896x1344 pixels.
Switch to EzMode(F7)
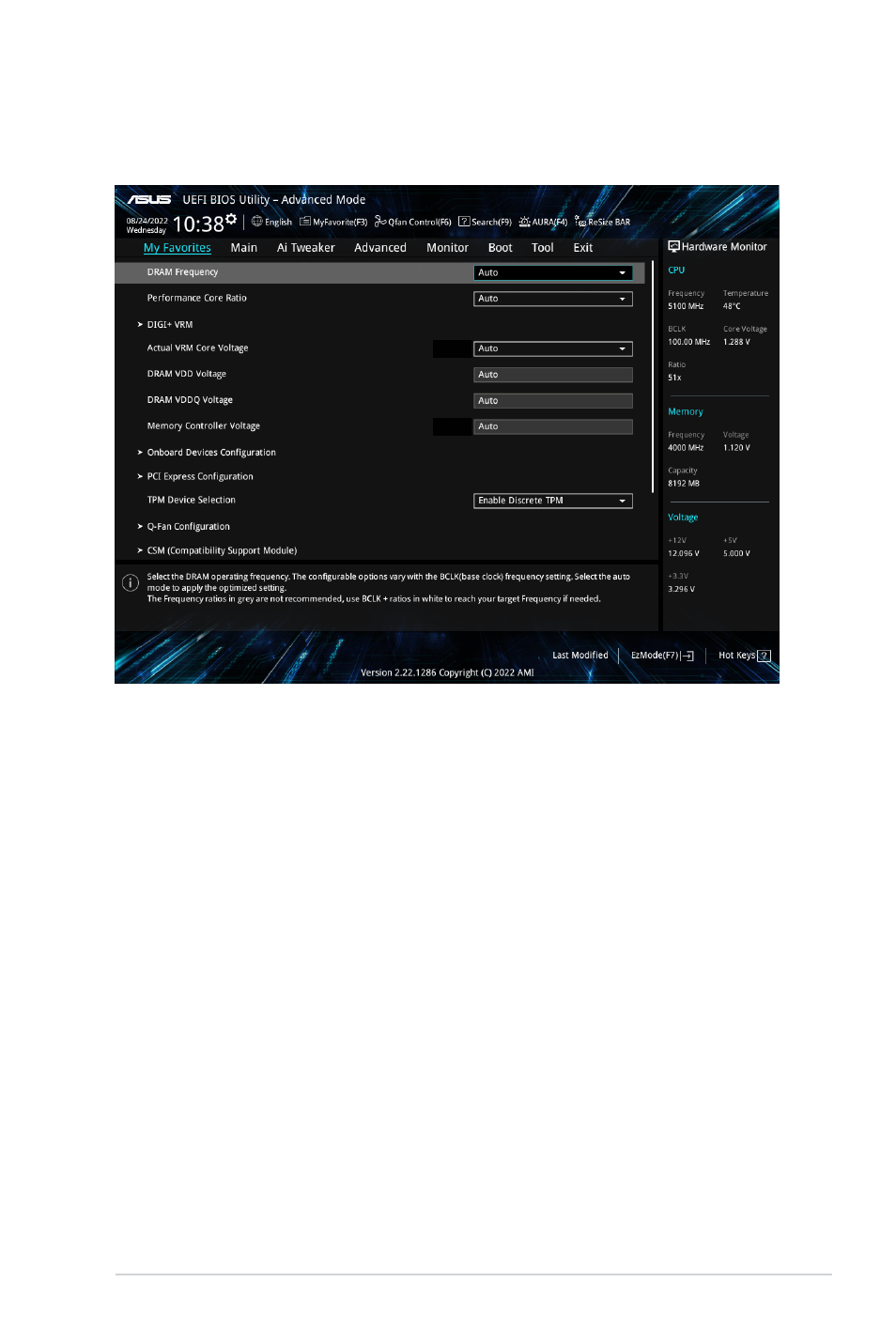point(662,656)
